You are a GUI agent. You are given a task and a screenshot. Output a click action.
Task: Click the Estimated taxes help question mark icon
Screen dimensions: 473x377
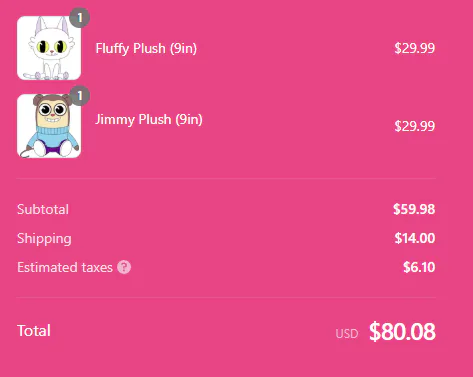[124, 267]
